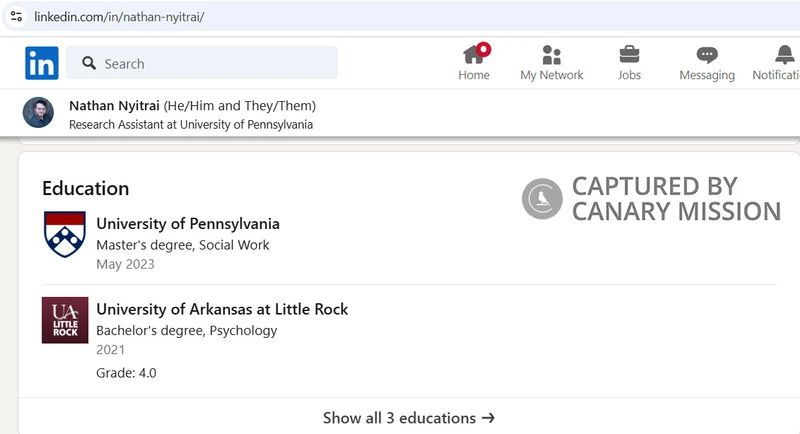Click Nathan Nyitrai's profile photo
The height and width of the screenshot is (434, 800).
pyautogui.click(x=38, y=112)
